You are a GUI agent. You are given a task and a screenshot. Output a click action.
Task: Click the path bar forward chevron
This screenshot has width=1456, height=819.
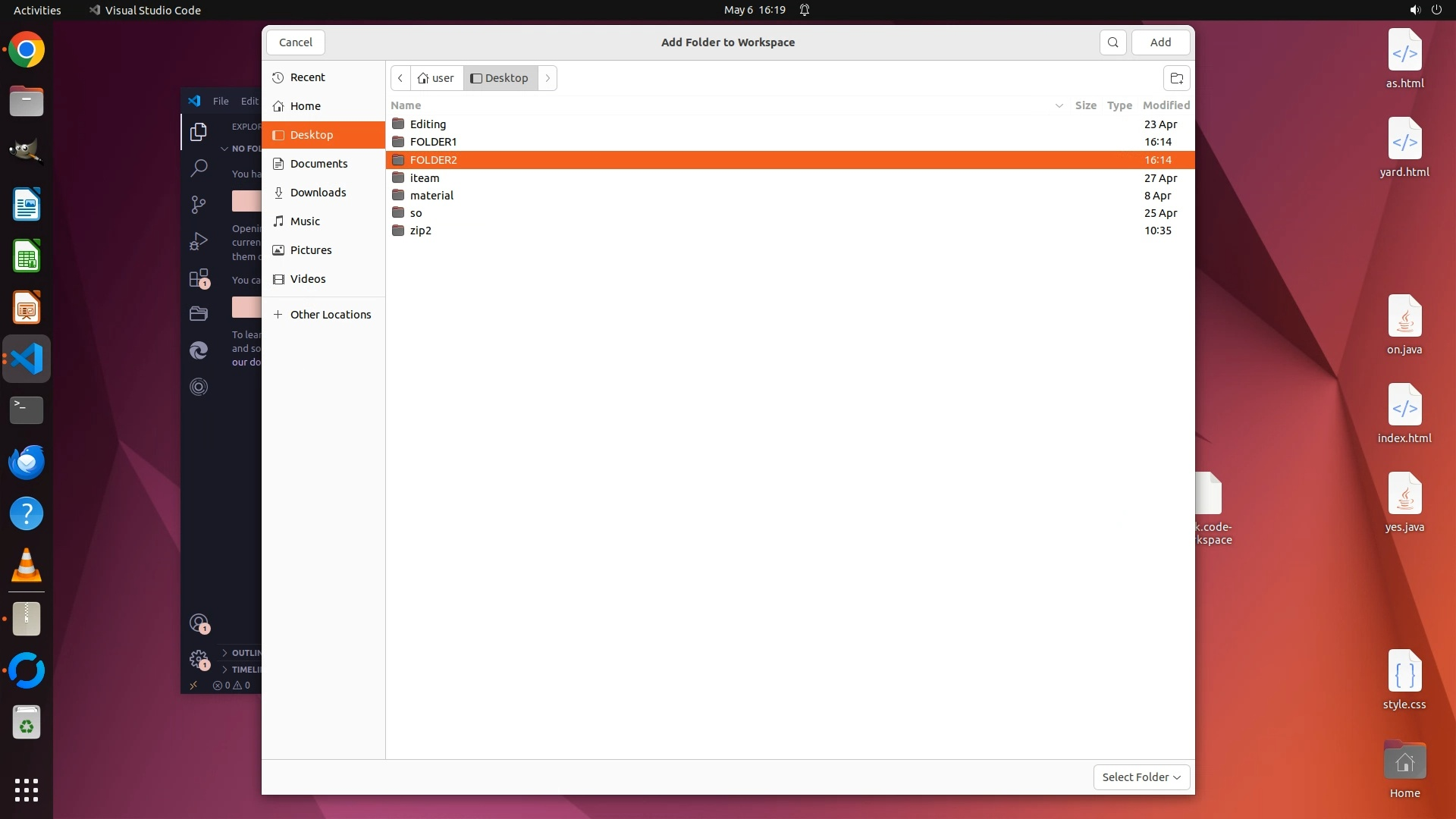pos(548,78)
